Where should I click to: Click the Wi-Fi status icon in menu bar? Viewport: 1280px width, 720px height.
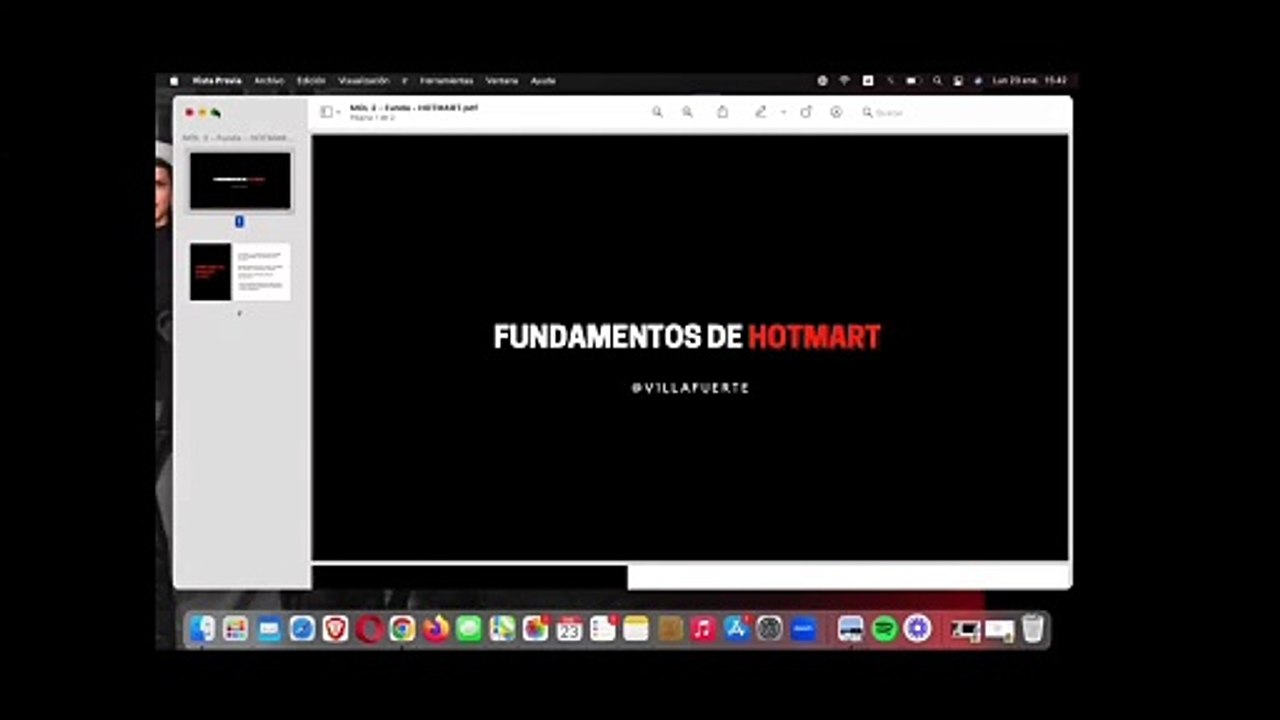click(845, 80)
